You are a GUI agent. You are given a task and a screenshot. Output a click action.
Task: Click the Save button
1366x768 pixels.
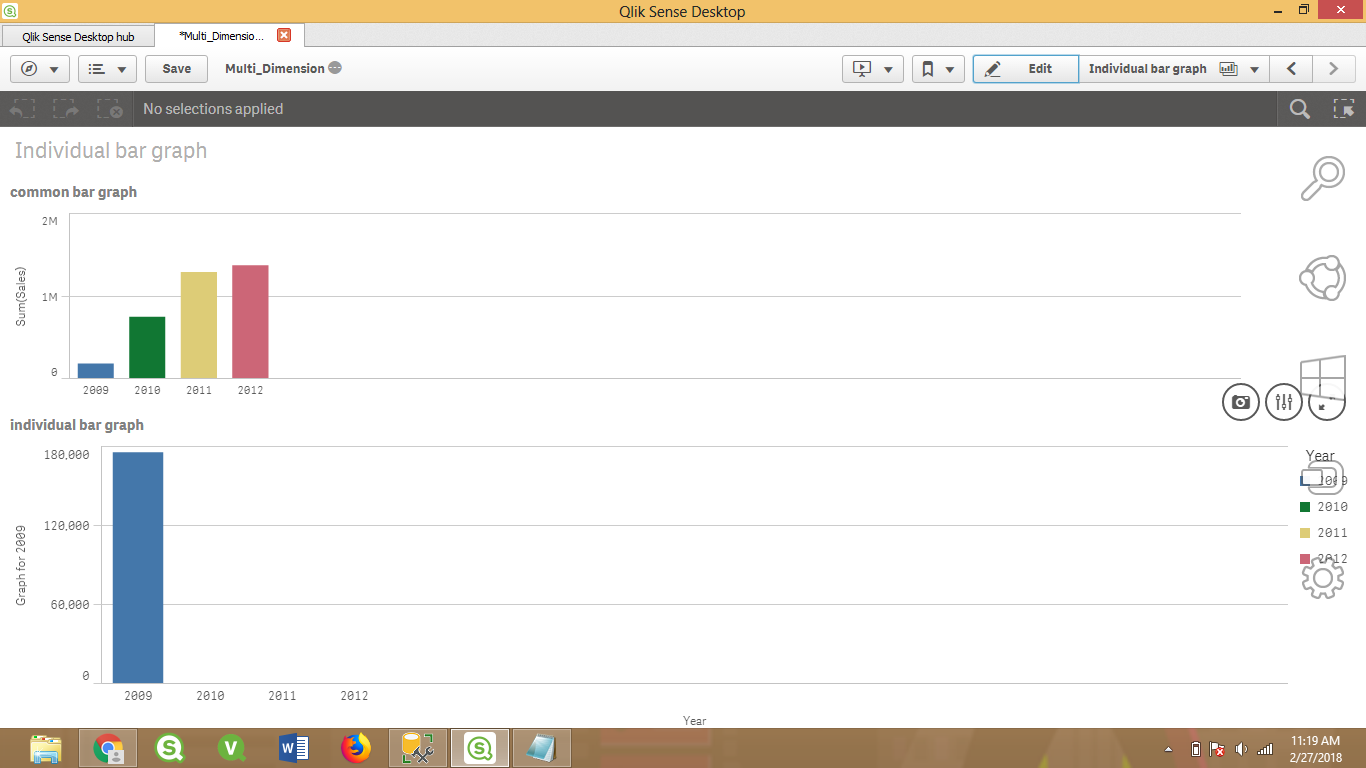[x=176, y=68]
